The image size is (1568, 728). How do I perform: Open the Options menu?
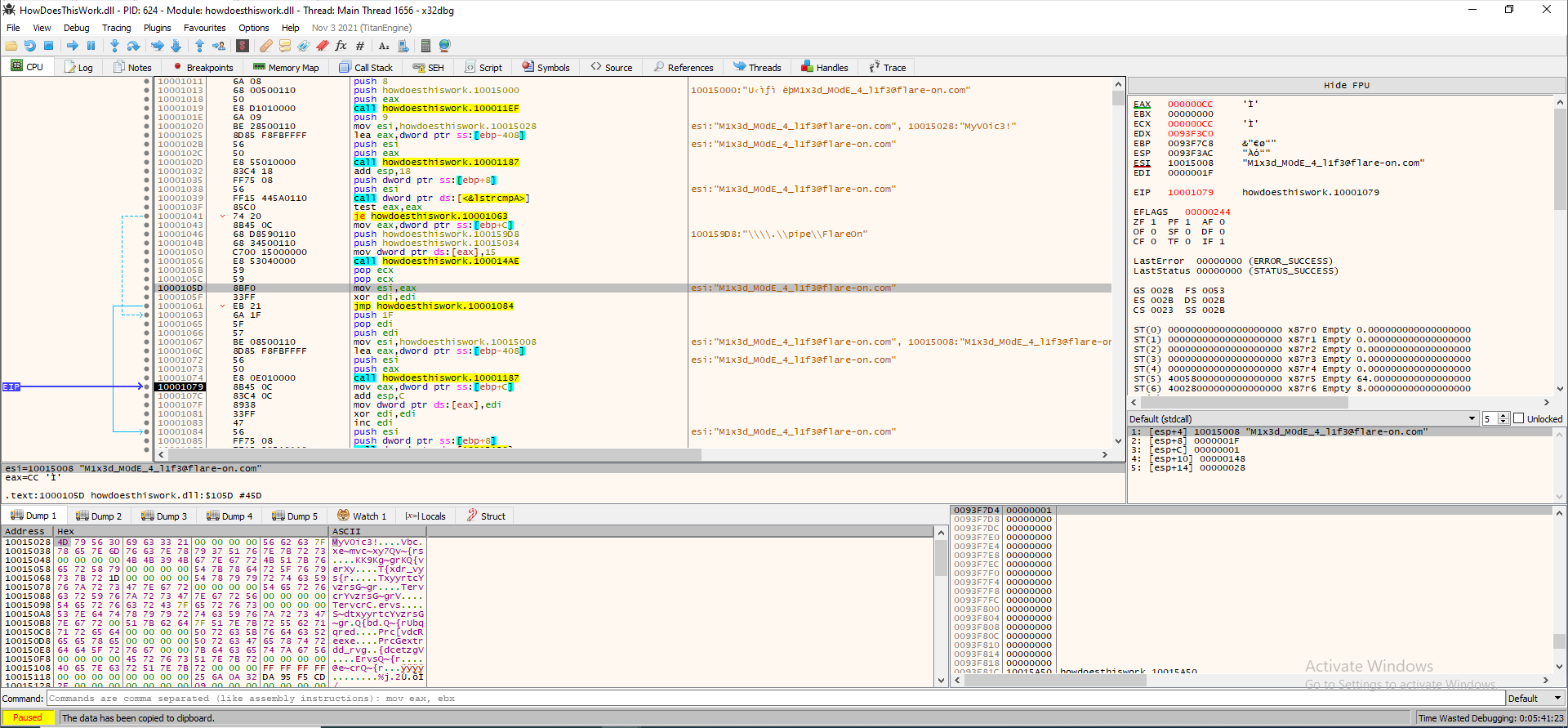tap(254, 28)
